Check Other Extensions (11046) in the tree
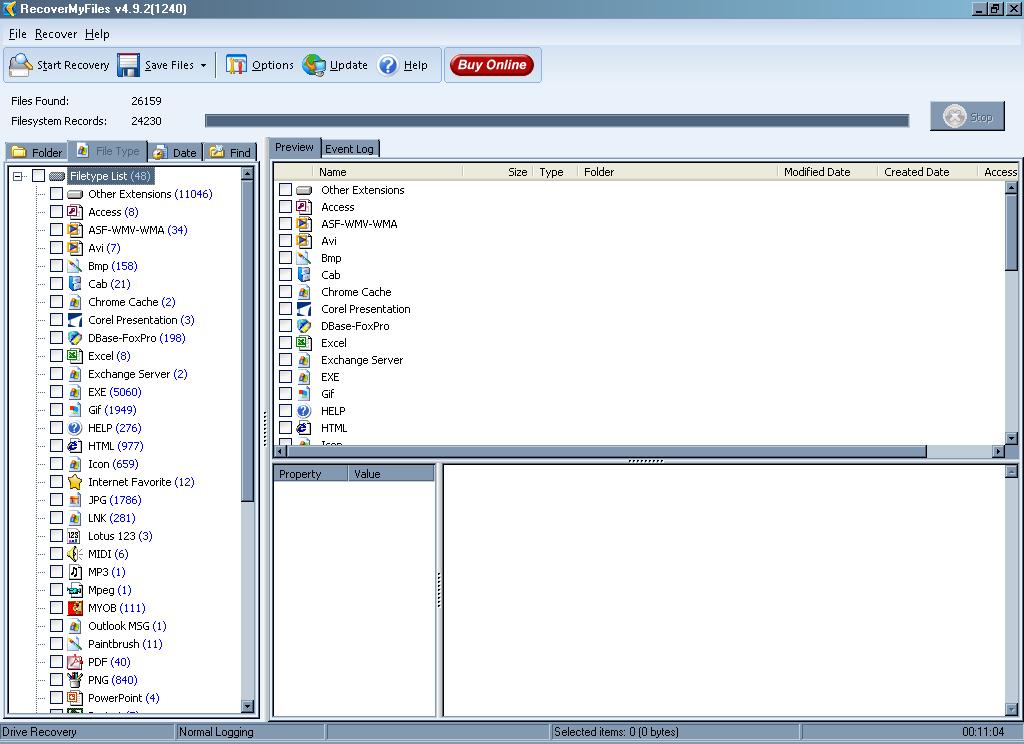This screenshot has height=744, width=1024. coord(57,194)
